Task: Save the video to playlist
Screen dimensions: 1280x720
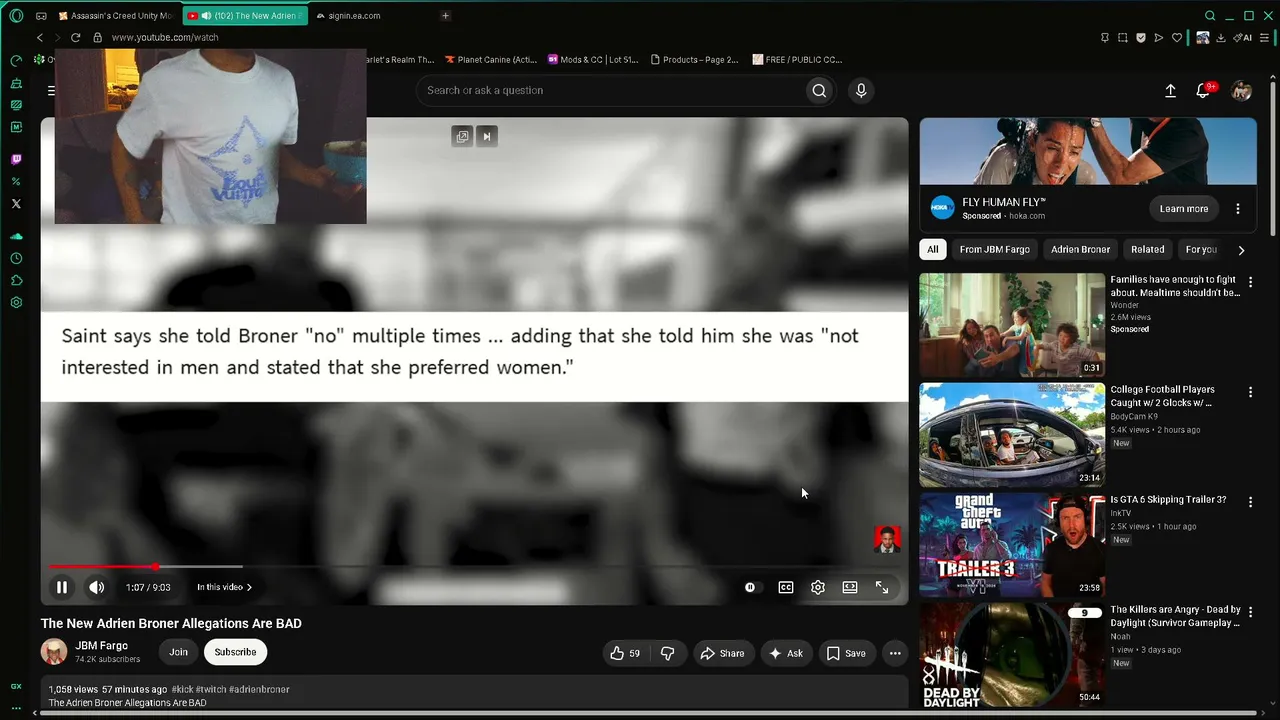Action: tap(846, 653)
